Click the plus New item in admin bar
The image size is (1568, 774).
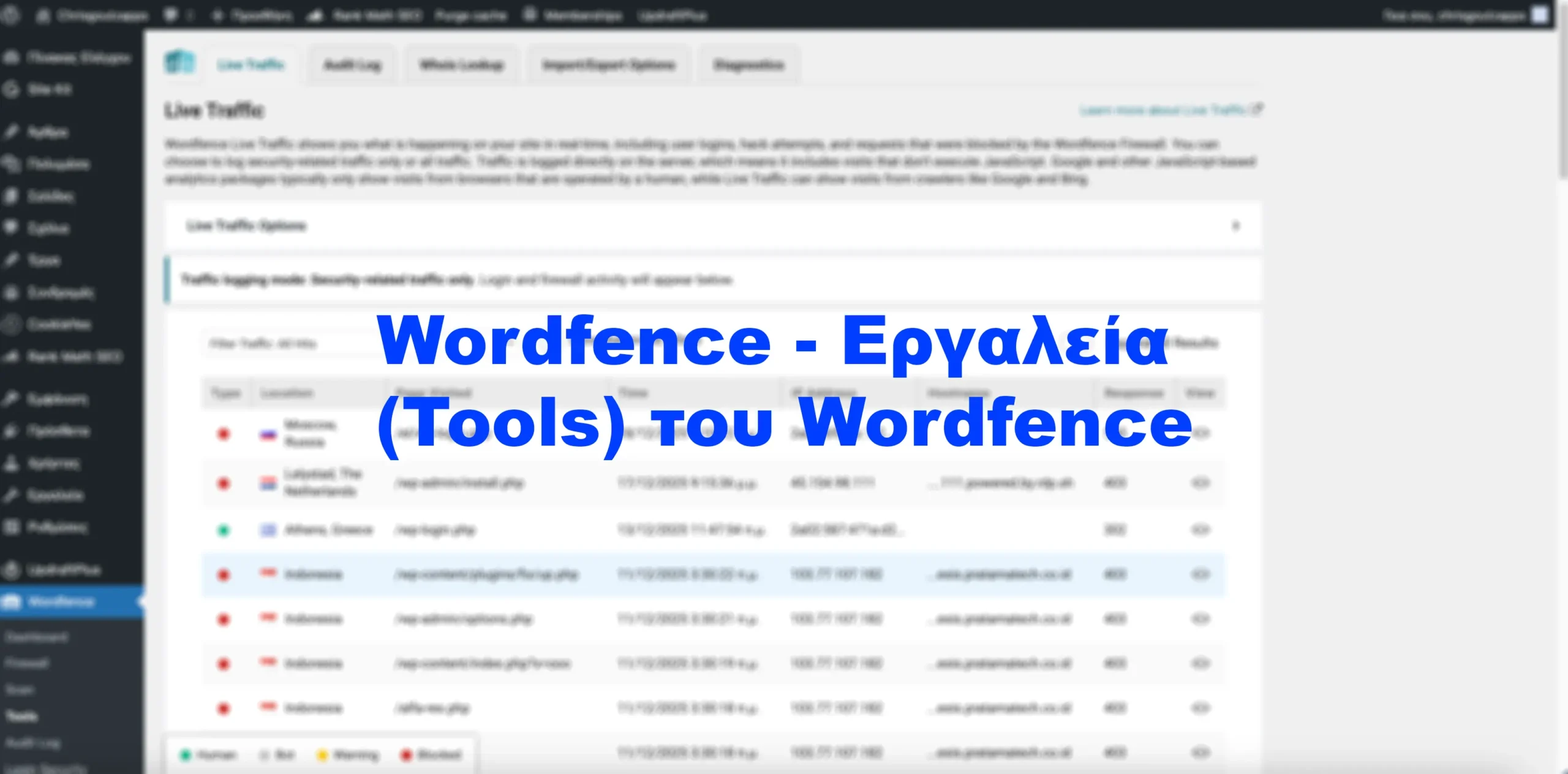(252, 15)
